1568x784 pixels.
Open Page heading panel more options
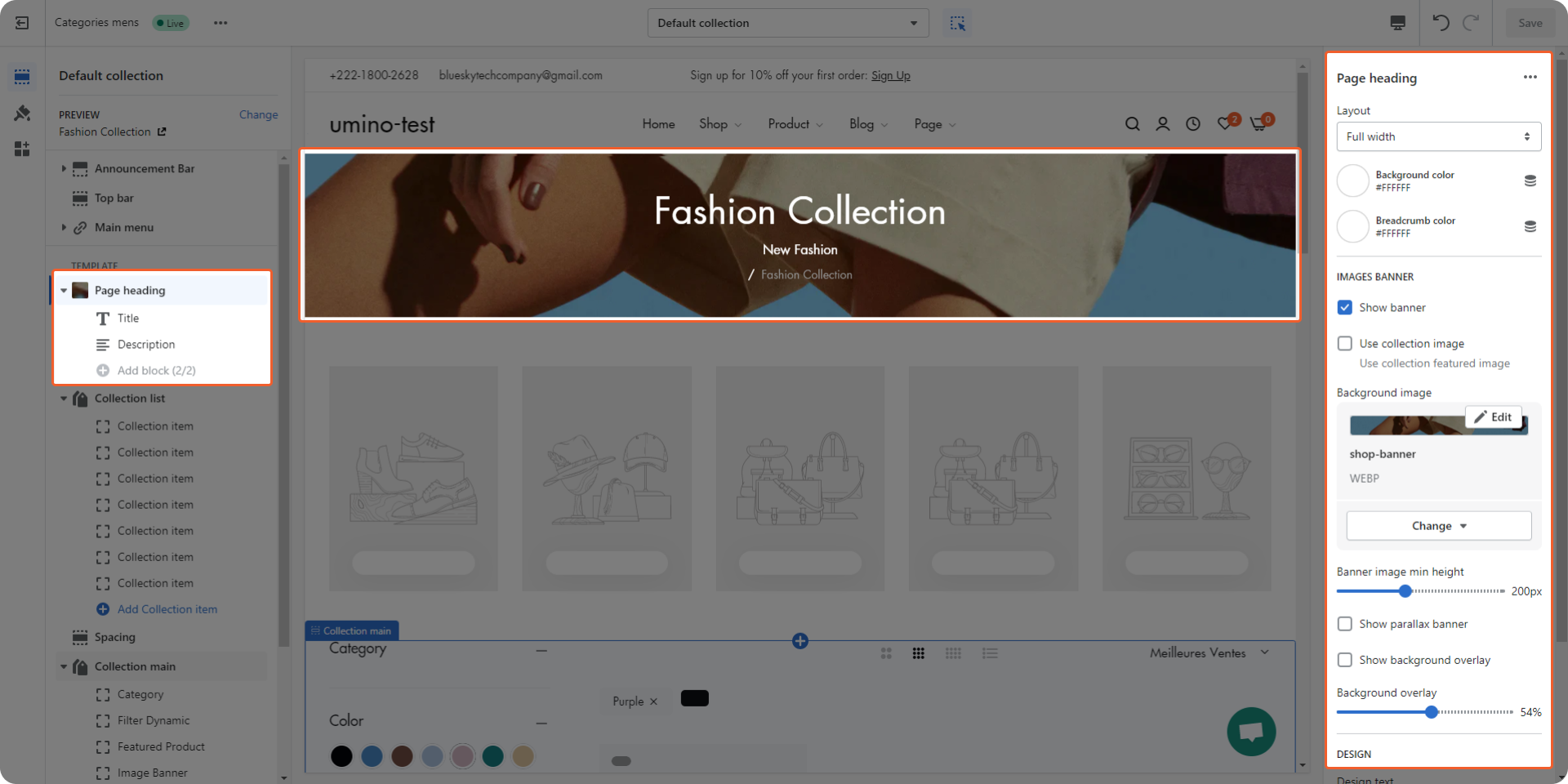1530,78
